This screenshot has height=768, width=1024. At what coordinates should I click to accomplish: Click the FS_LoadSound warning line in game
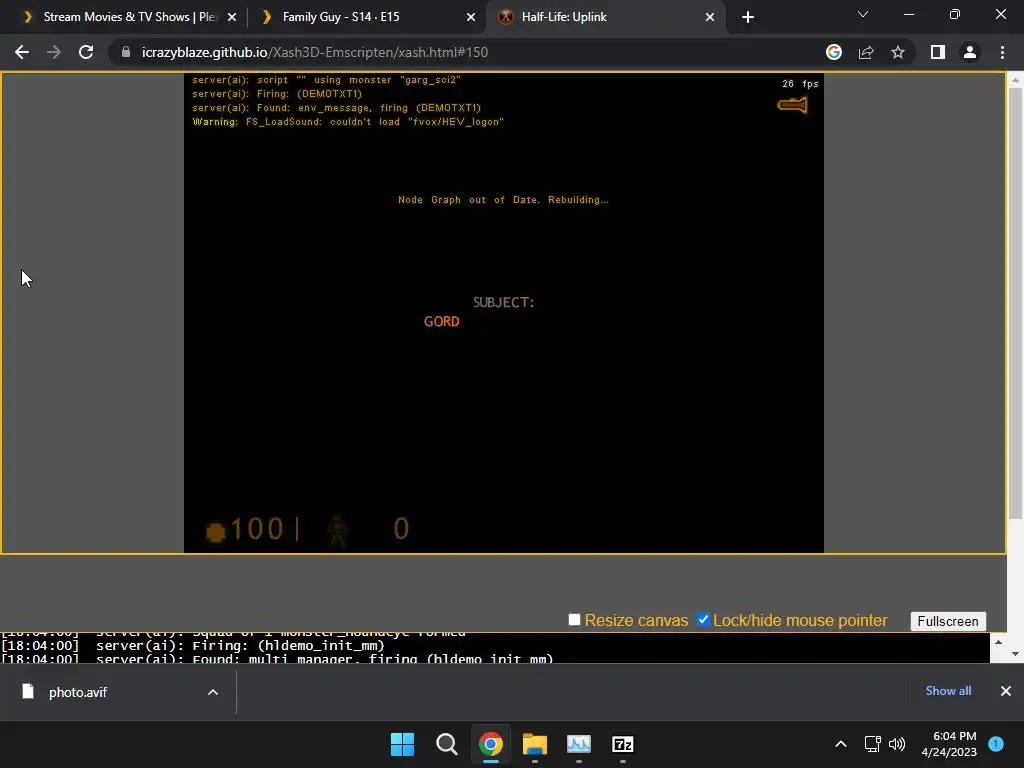(348, 122)
